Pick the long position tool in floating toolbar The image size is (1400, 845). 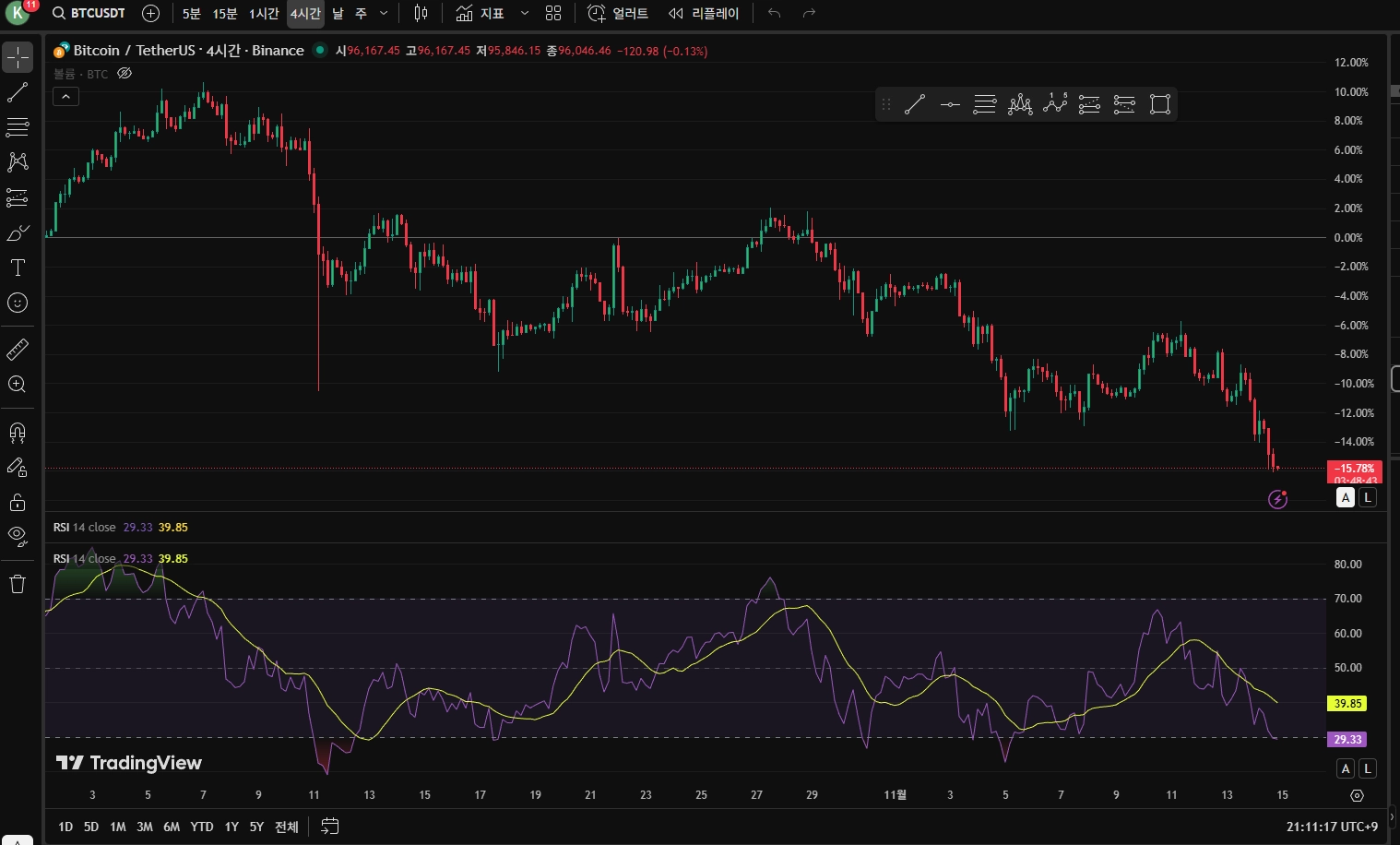[1089, 104]
